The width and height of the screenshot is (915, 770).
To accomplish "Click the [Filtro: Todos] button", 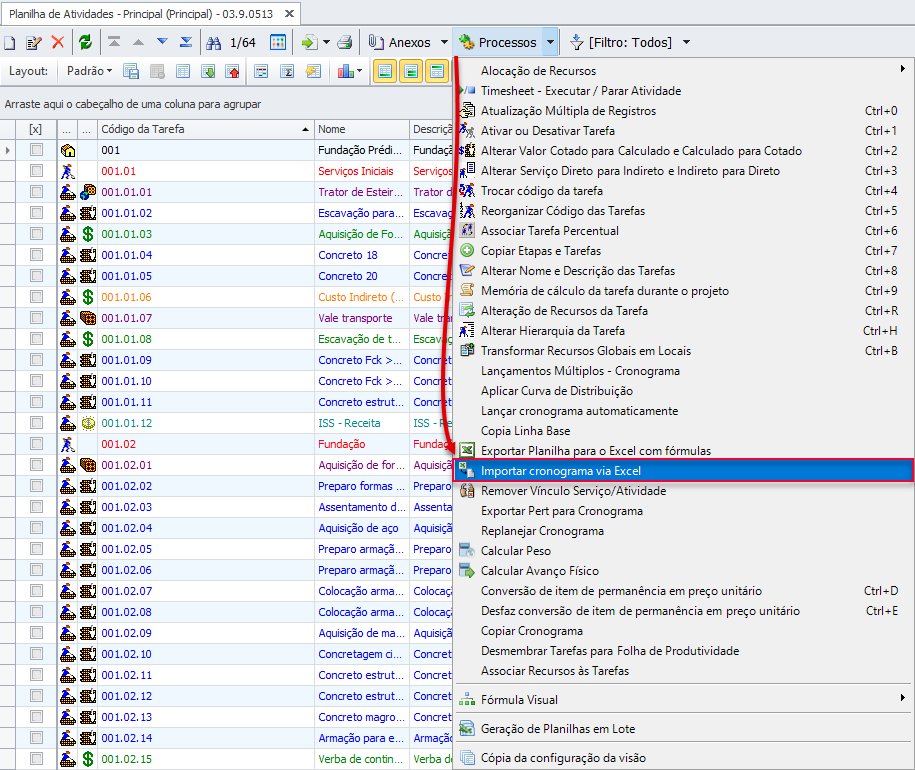I will tap(622, 42).
